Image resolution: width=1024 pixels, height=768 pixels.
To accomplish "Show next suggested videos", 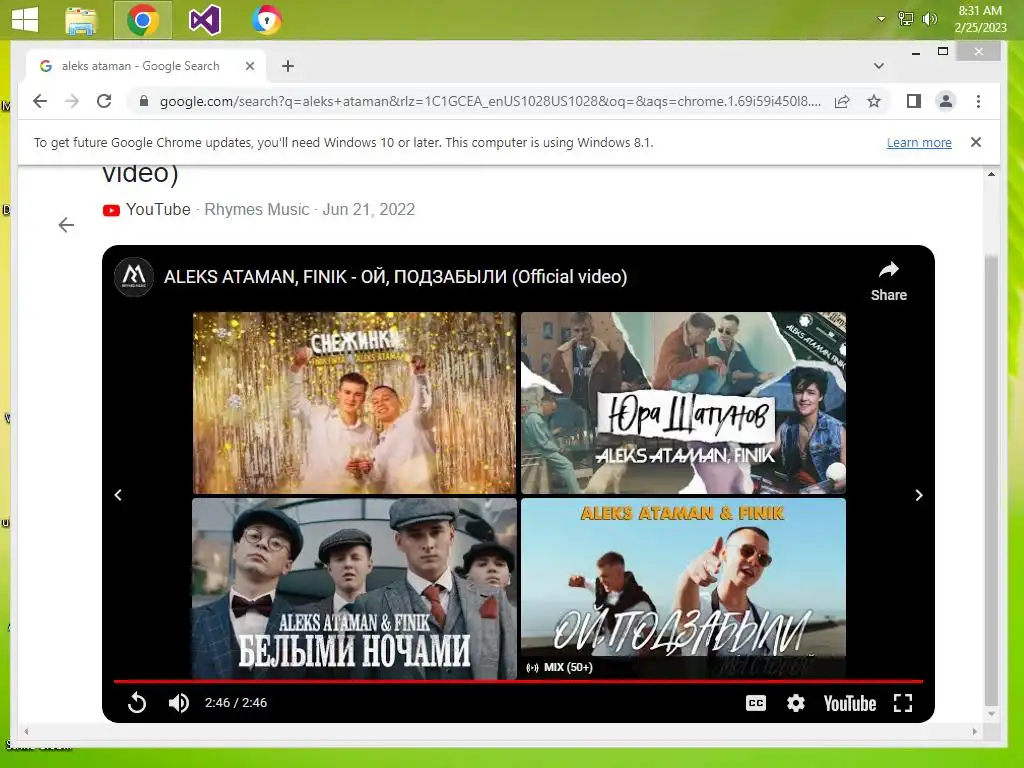I will 918,495.
